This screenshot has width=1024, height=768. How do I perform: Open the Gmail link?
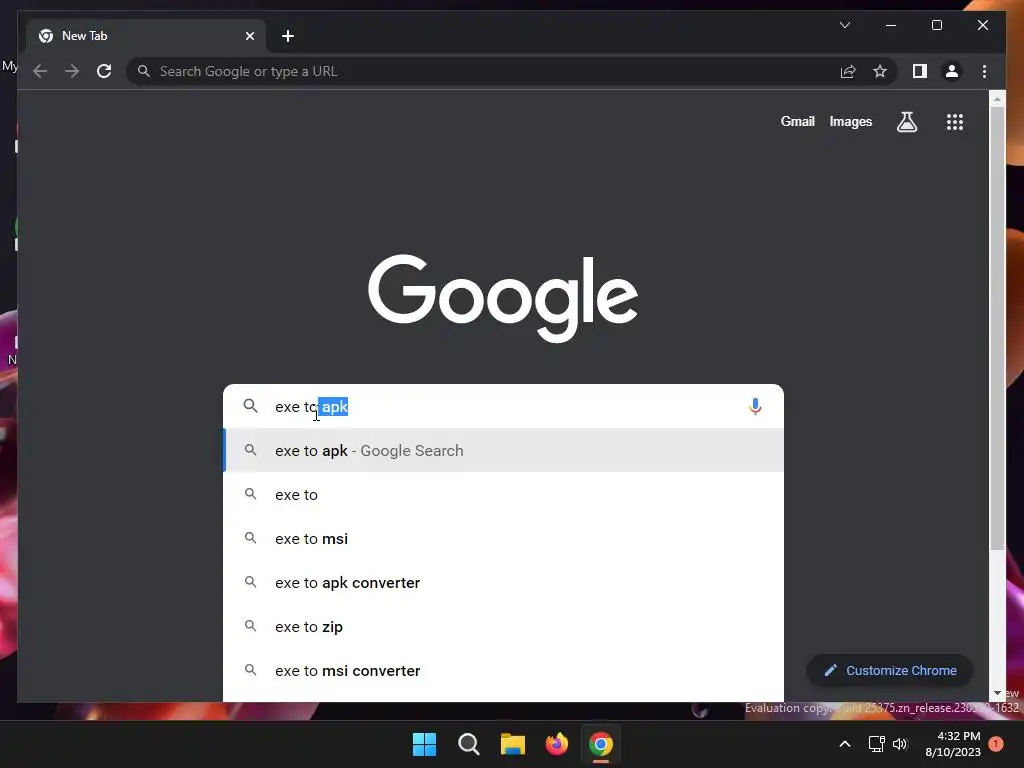tap(797, 121)
